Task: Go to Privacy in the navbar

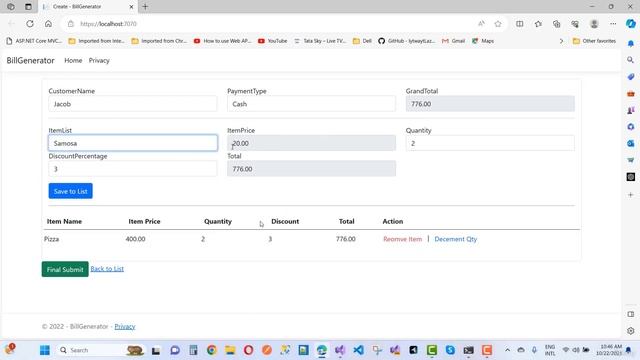Action: [x=99, y=60]
